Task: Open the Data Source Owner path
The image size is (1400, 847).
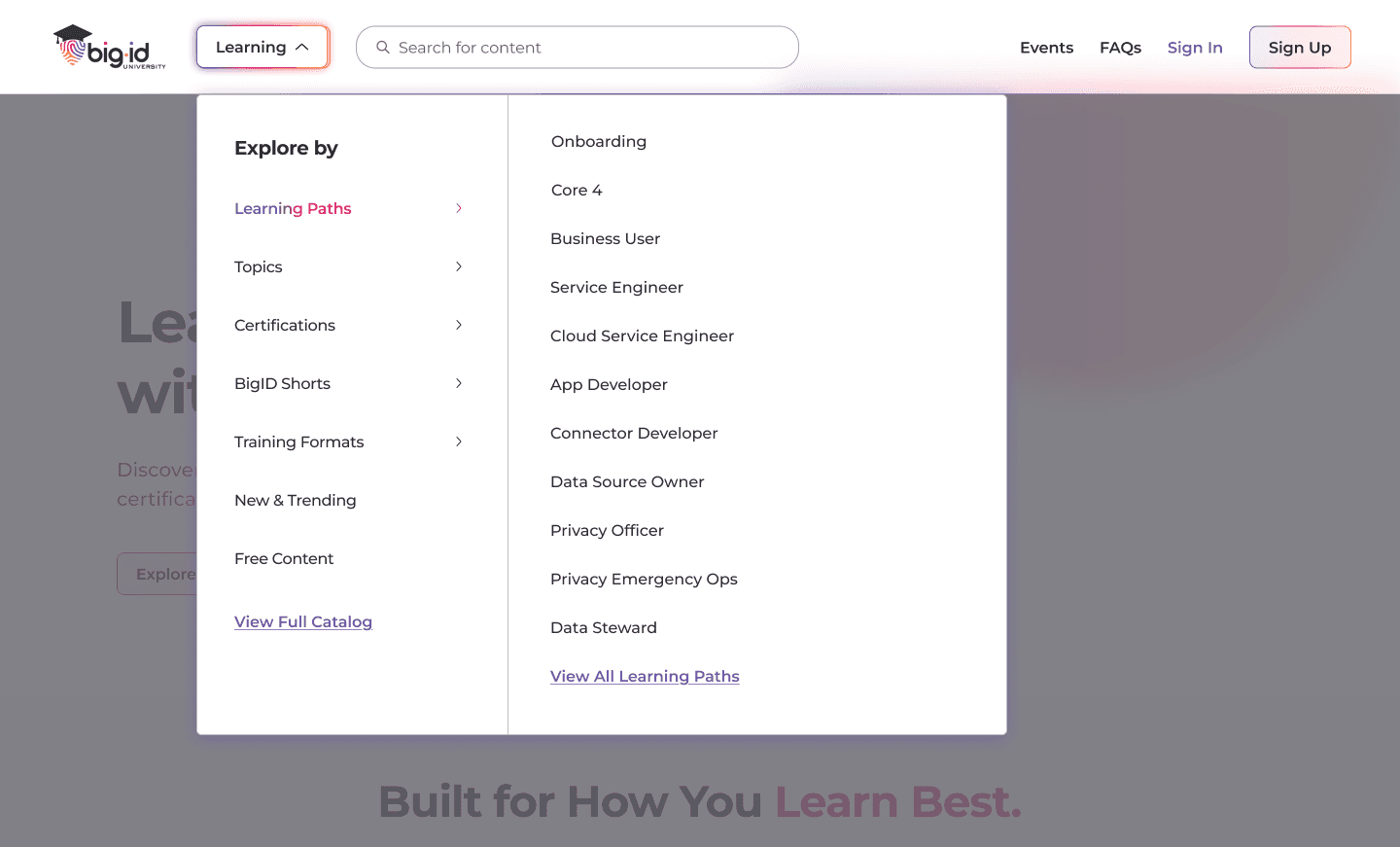Action: (x=627, y=481)
